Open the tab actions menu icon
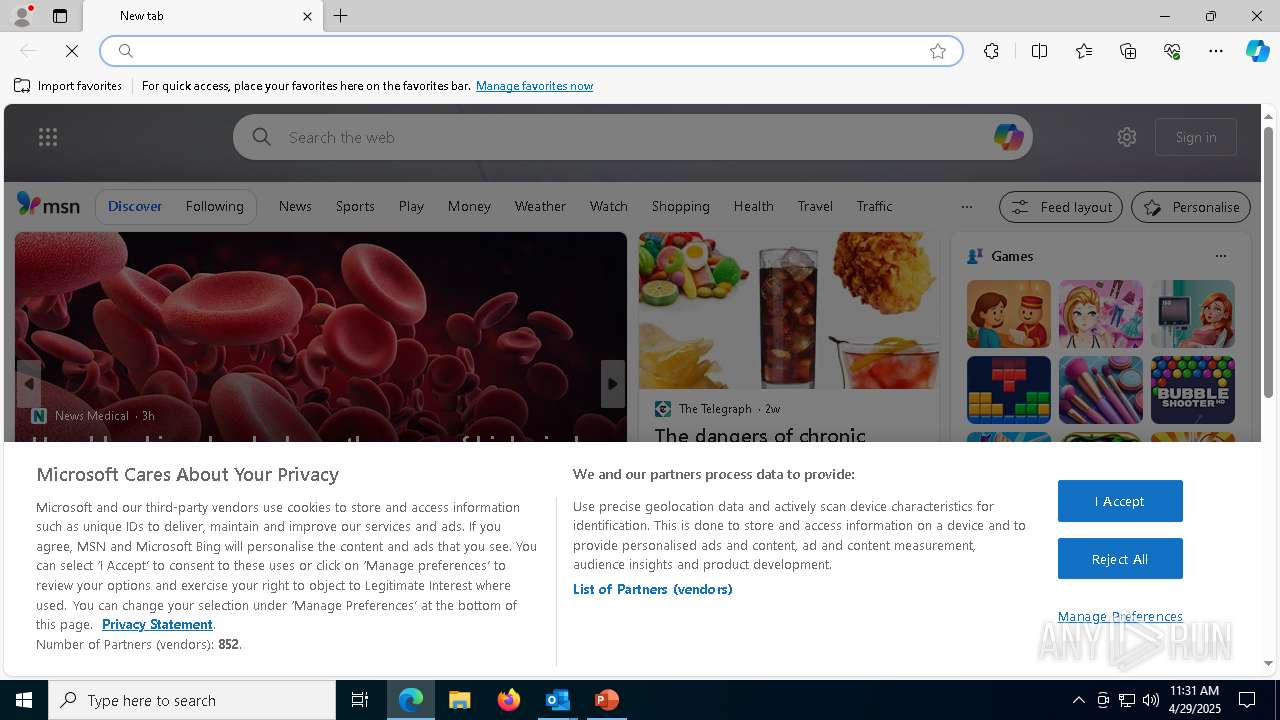This screenshot has width=1280, height=720. click(x=60, y=16)
